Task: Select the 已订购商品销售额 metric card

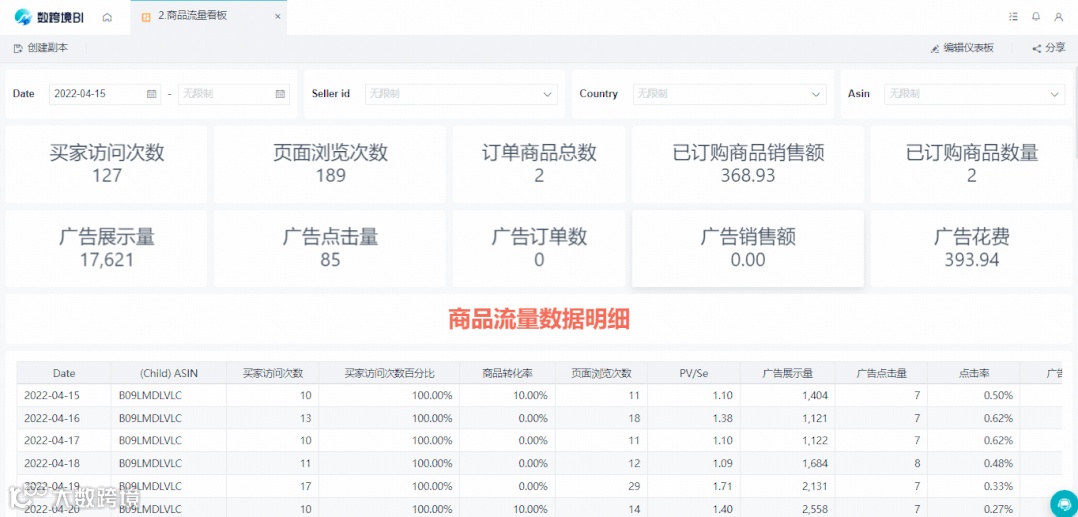Action: [748, 164]
